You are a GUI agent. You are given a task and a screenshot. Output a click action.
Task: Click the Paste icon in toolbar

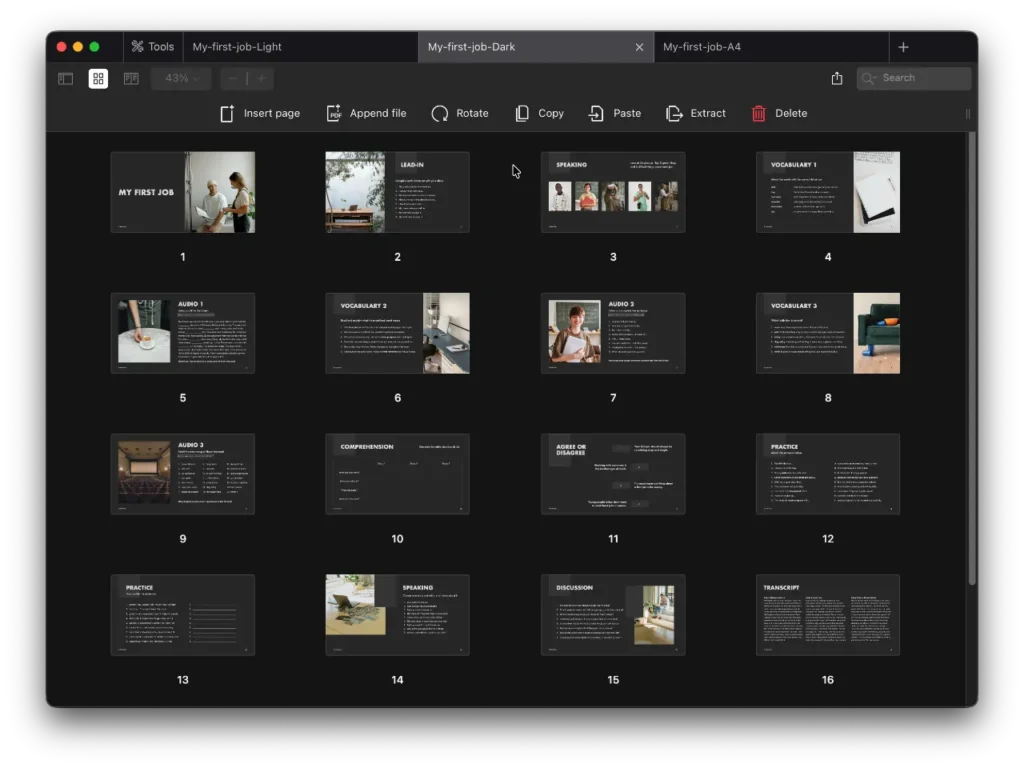[597, 113]
